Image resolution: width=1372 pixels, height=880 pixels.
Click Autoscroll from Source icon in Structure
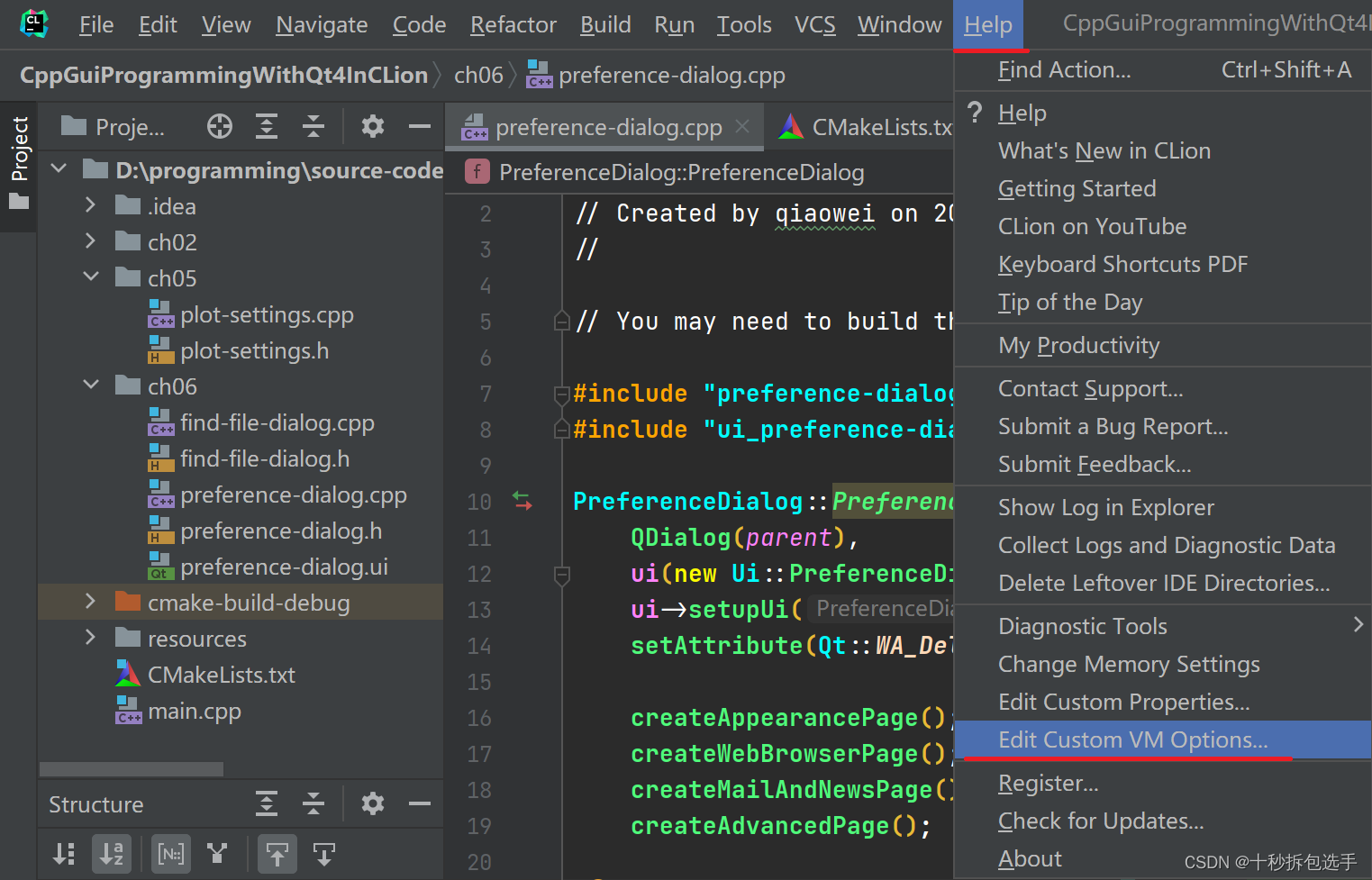coord(324,854)
